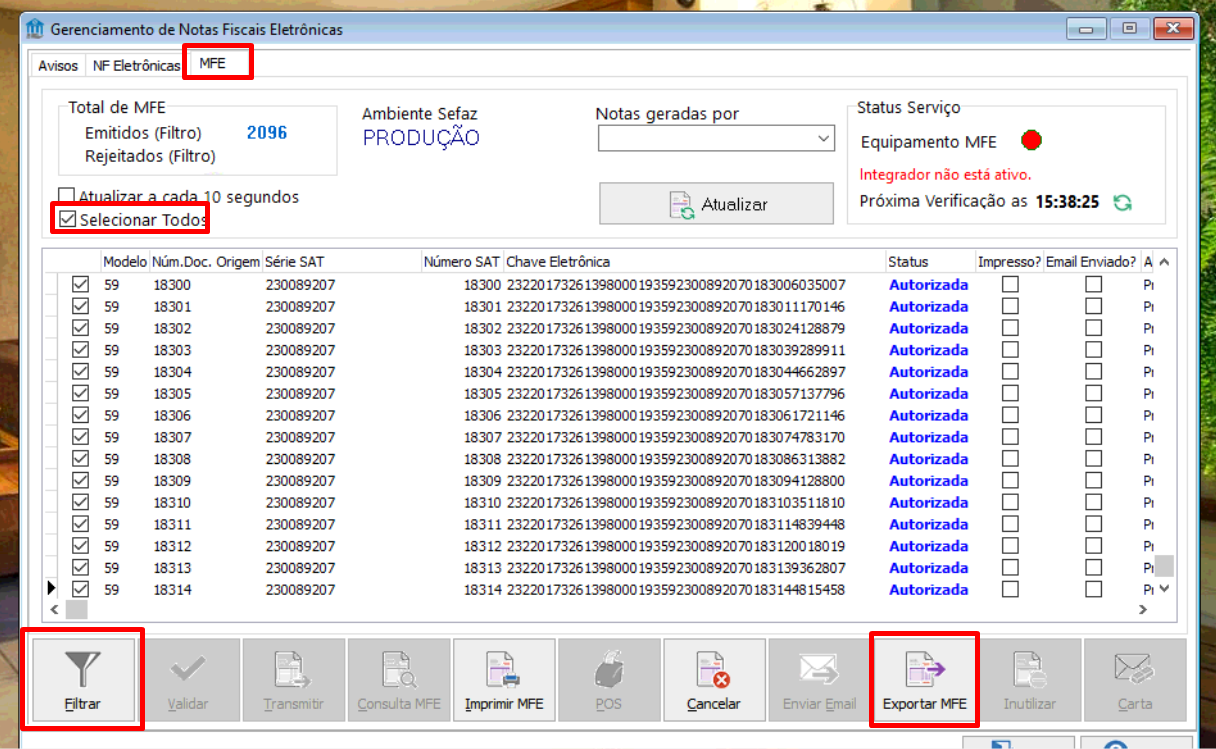The height and width of the screenshot is (749, 1216).
Task: Click Autorizada status in row 18309
Action: pyautogui.click(x=929, y=481)
